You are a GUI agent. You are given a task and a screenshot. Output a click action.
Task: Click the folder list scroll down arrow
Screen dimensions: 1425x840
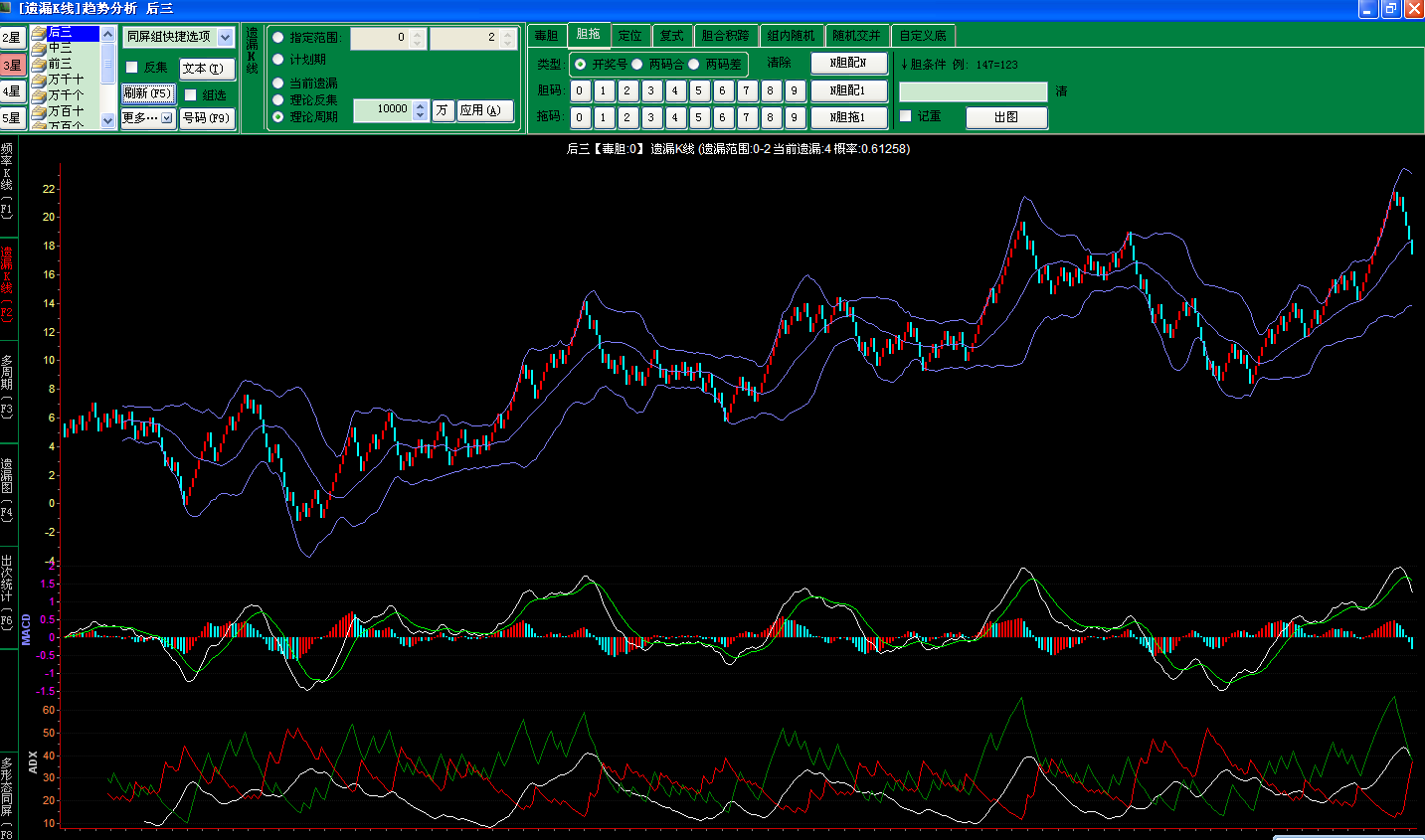pyautogui.click(x=108, y=120)
